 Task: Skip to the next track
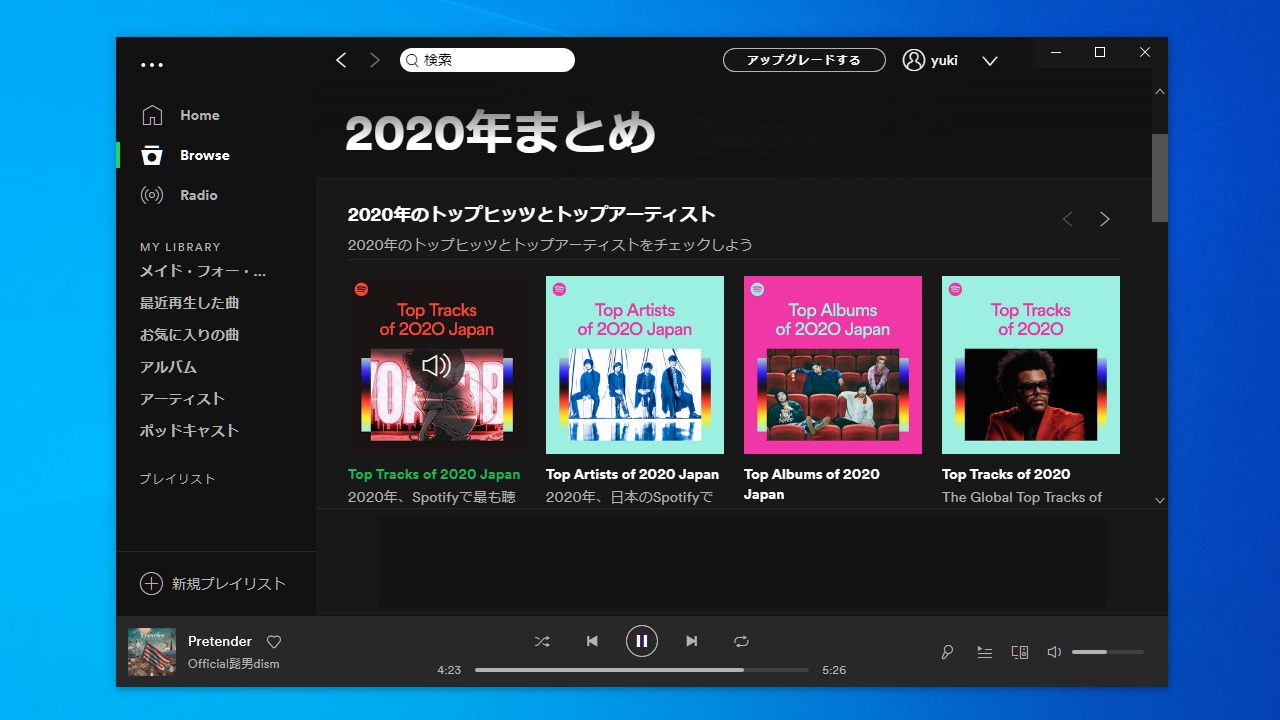pos(691,641)
